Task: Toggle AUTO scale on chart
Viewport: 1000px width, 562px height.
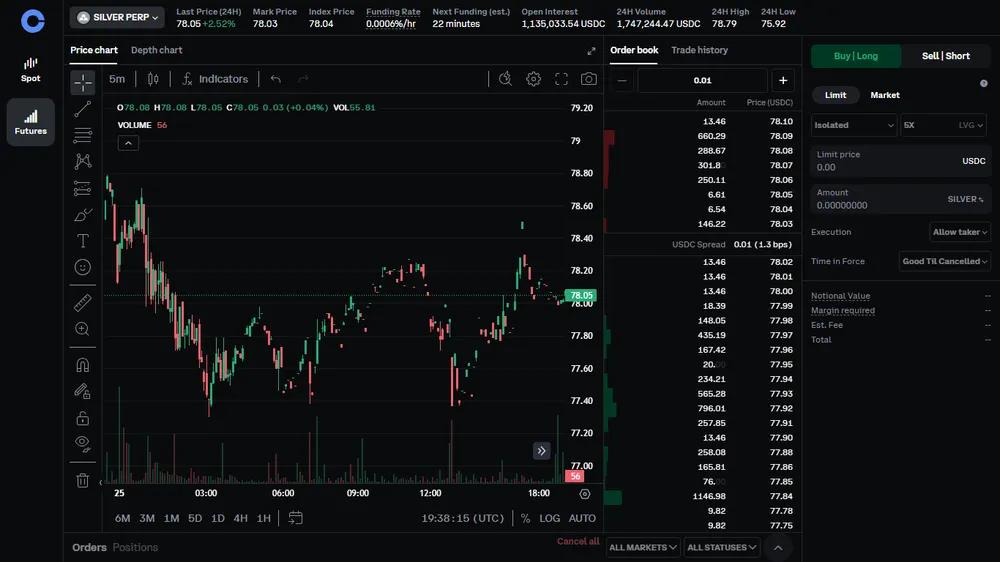Action: 582,518
